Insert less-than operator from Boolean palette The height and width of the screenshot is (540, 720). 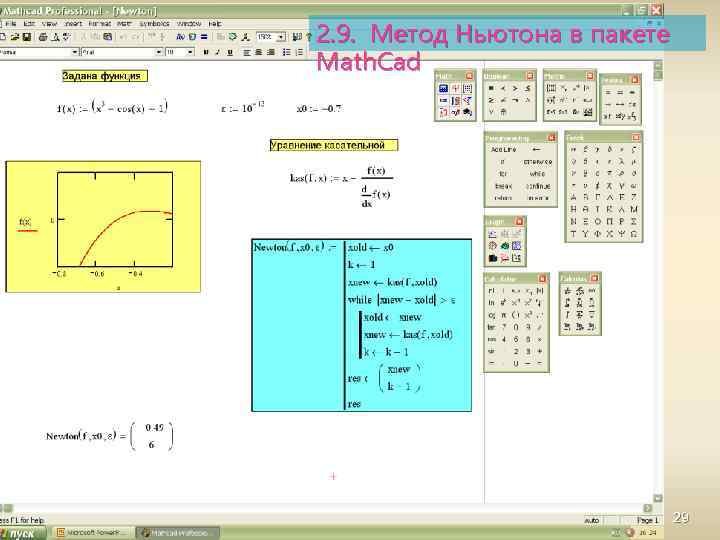[x=503, y=89]
